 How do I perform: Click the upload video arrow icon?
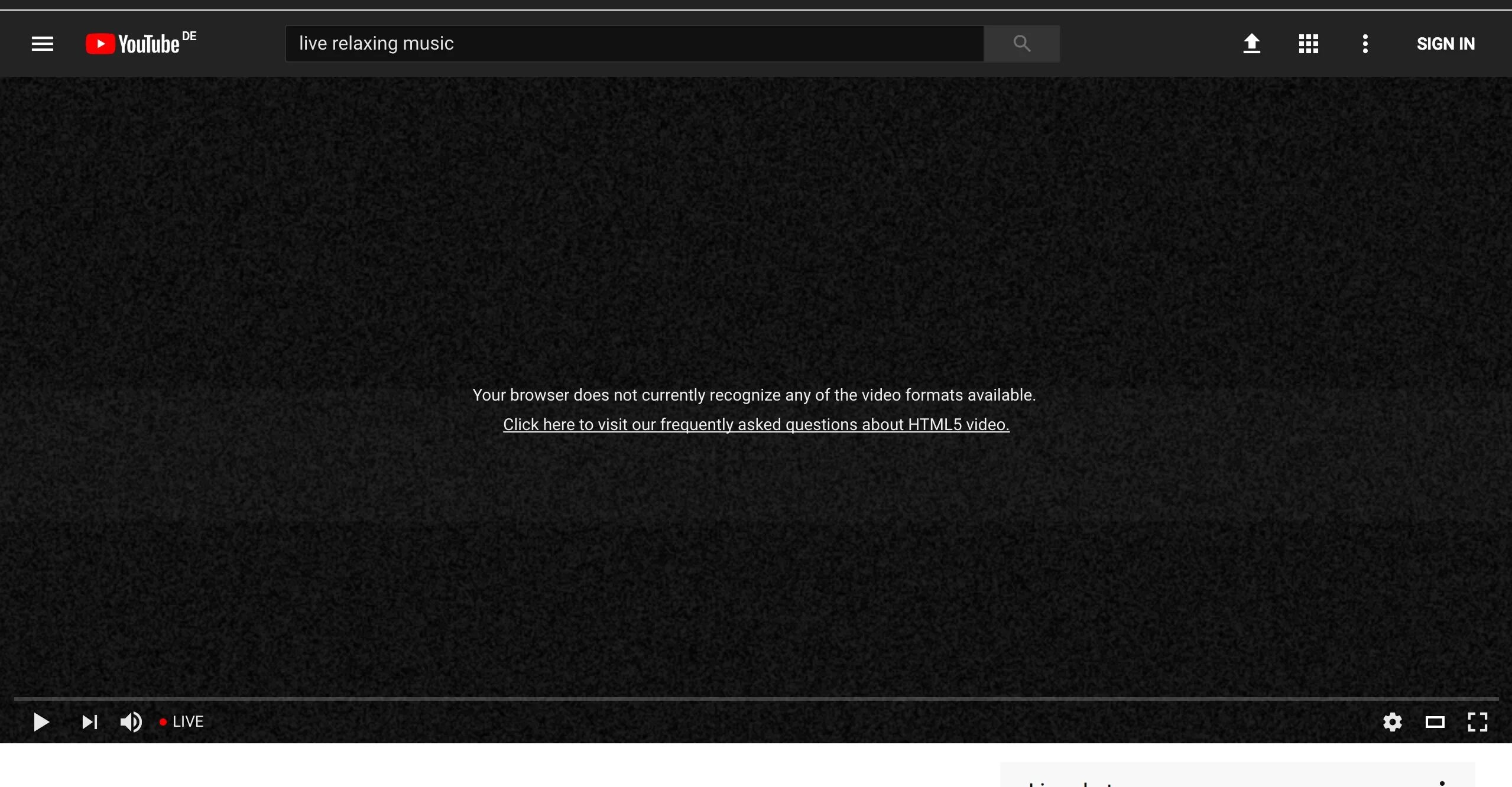pos(1251,44)
